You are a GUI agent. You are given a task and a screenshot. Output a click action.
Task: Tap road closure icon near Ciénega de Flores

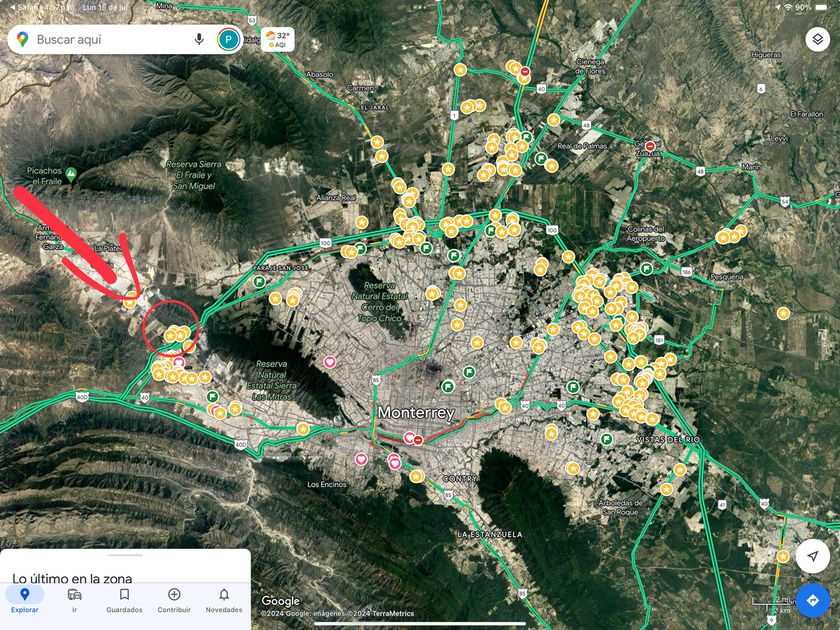525,72
